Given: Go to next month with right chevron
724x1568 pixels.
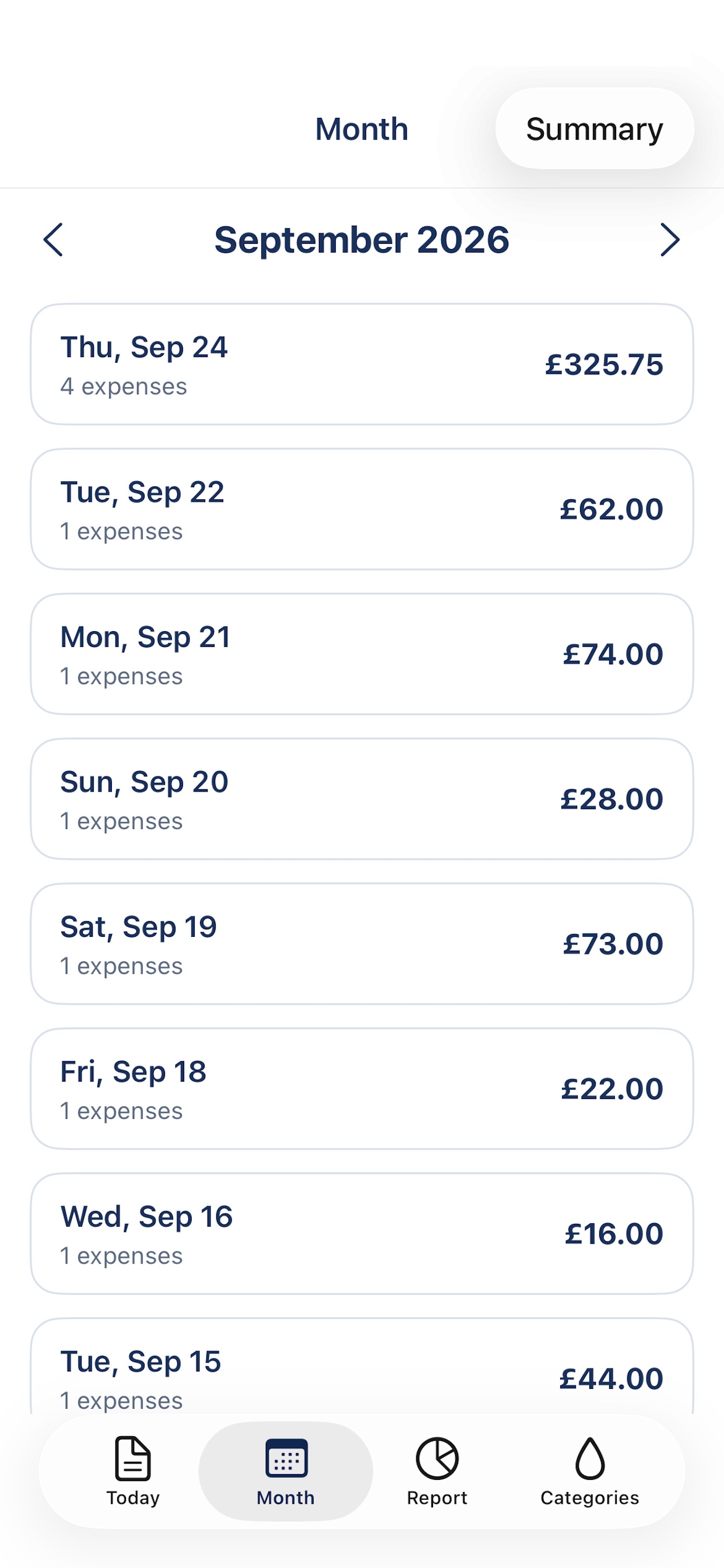Looking at the screenshot, I should click(670, 240).
